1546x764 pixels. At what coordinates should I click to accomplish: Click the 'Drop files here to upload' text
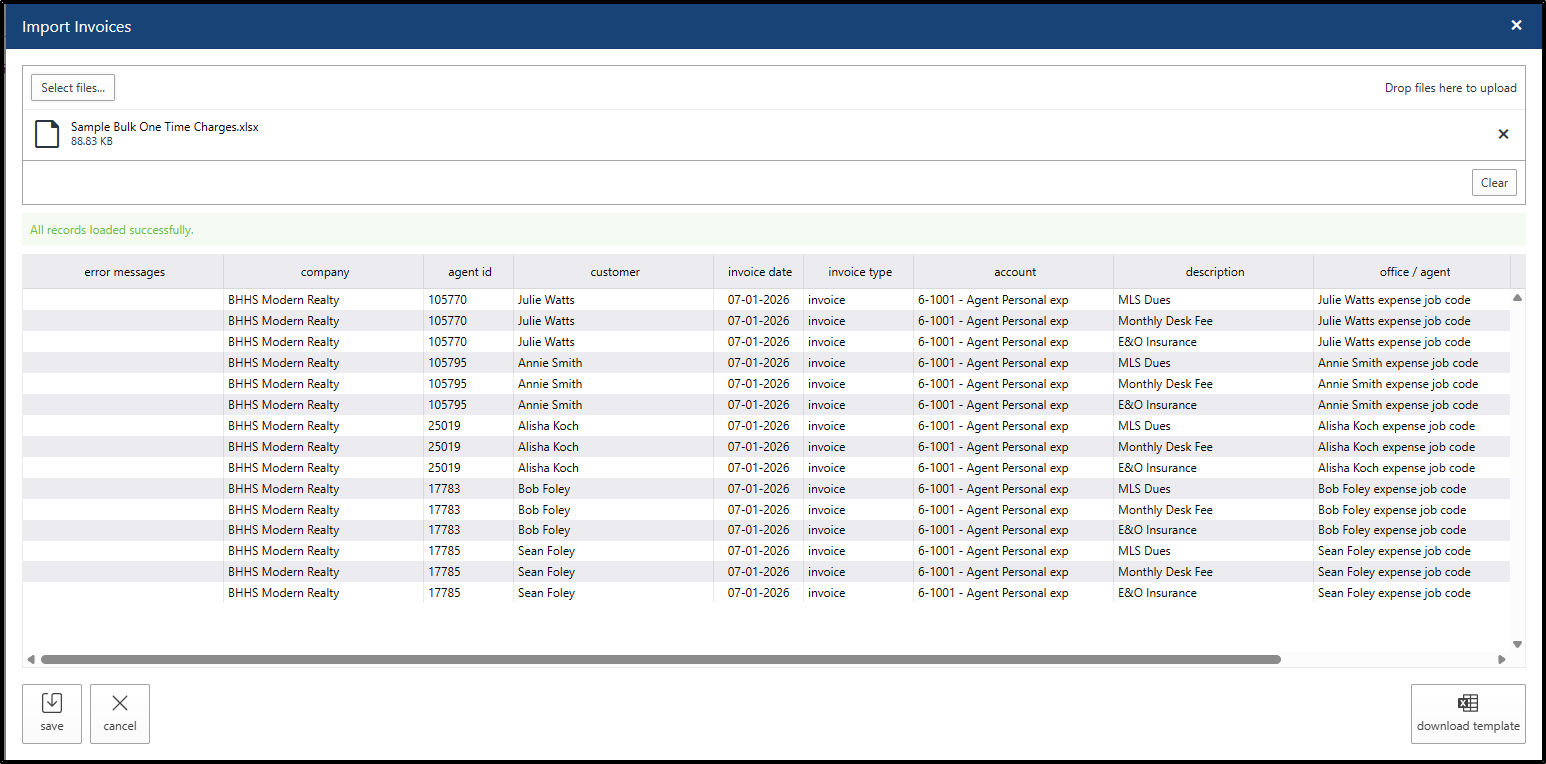[1450, 88]
